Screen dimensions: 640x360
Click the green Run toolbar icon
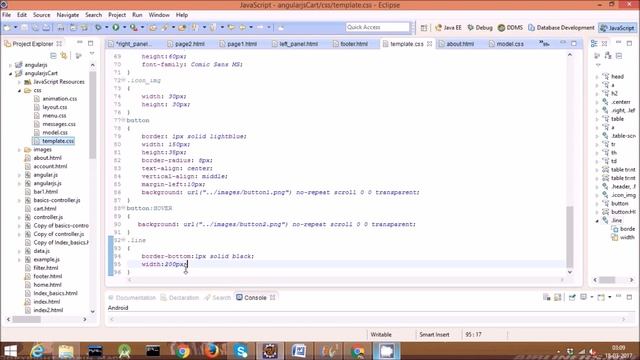click(x=116, y=27)
